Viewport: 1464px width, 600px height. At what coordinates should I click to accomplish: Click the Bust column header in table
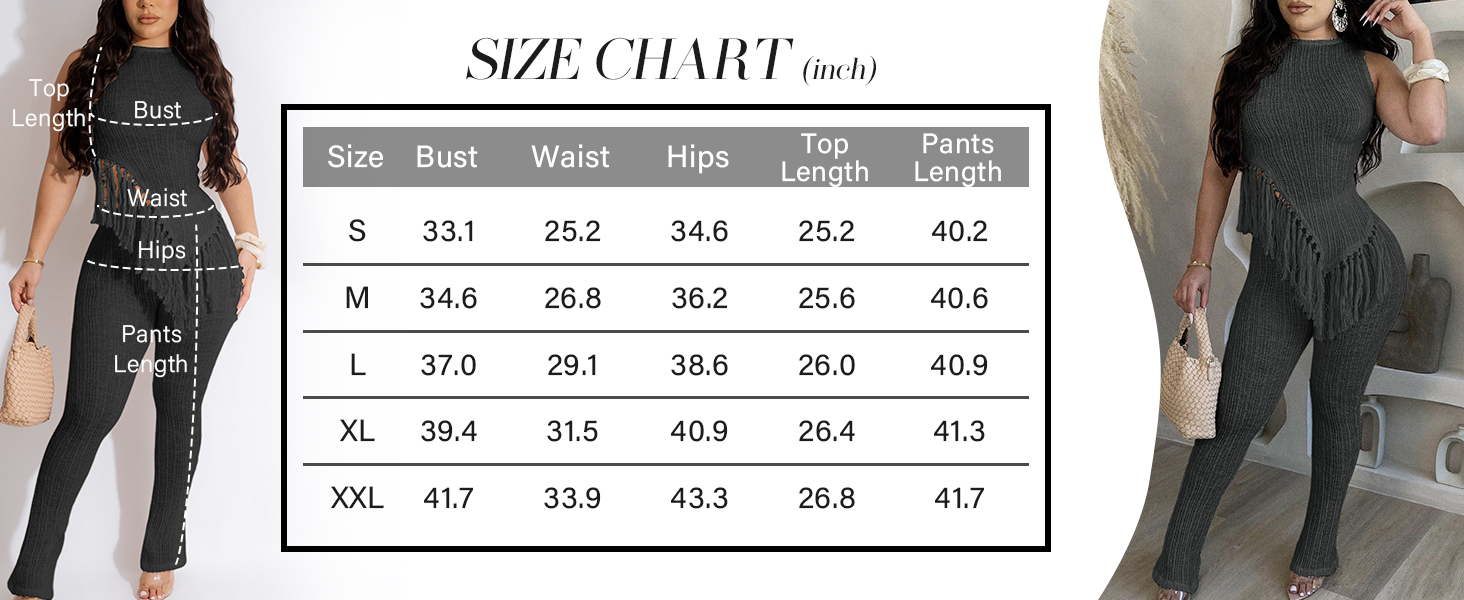point(447,157)
